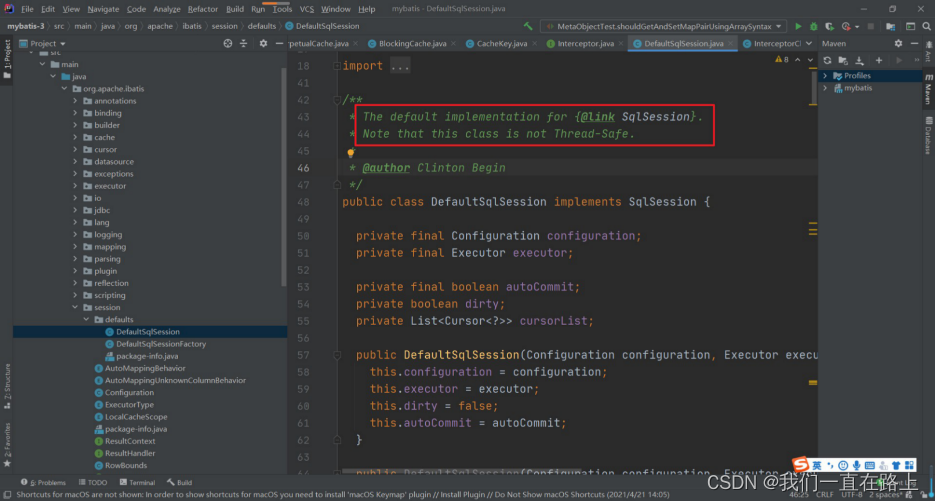Toggle the 1: Project tool window stripe button
This screenshot has height=502, width=935.
pyautogui.click(x=7, y=60)
